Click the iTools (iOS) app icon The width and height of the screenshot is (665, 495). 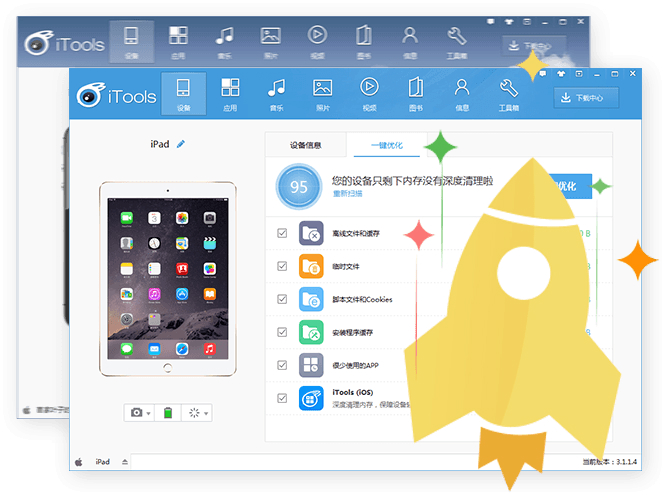[311, 398]
